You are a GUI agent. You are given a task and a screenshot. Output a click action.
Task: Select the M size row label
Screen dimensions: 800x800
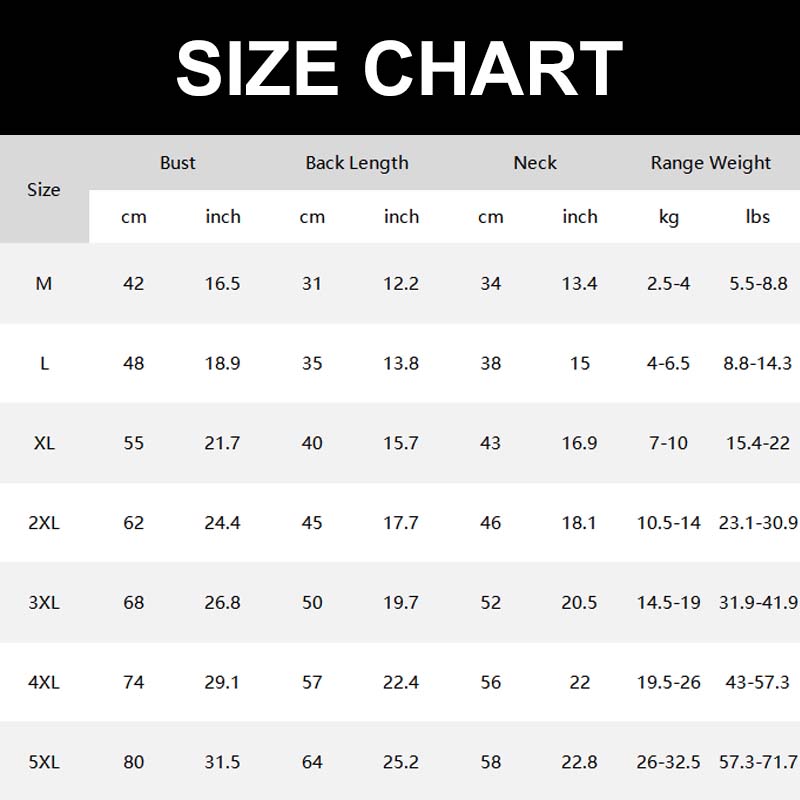44,284
